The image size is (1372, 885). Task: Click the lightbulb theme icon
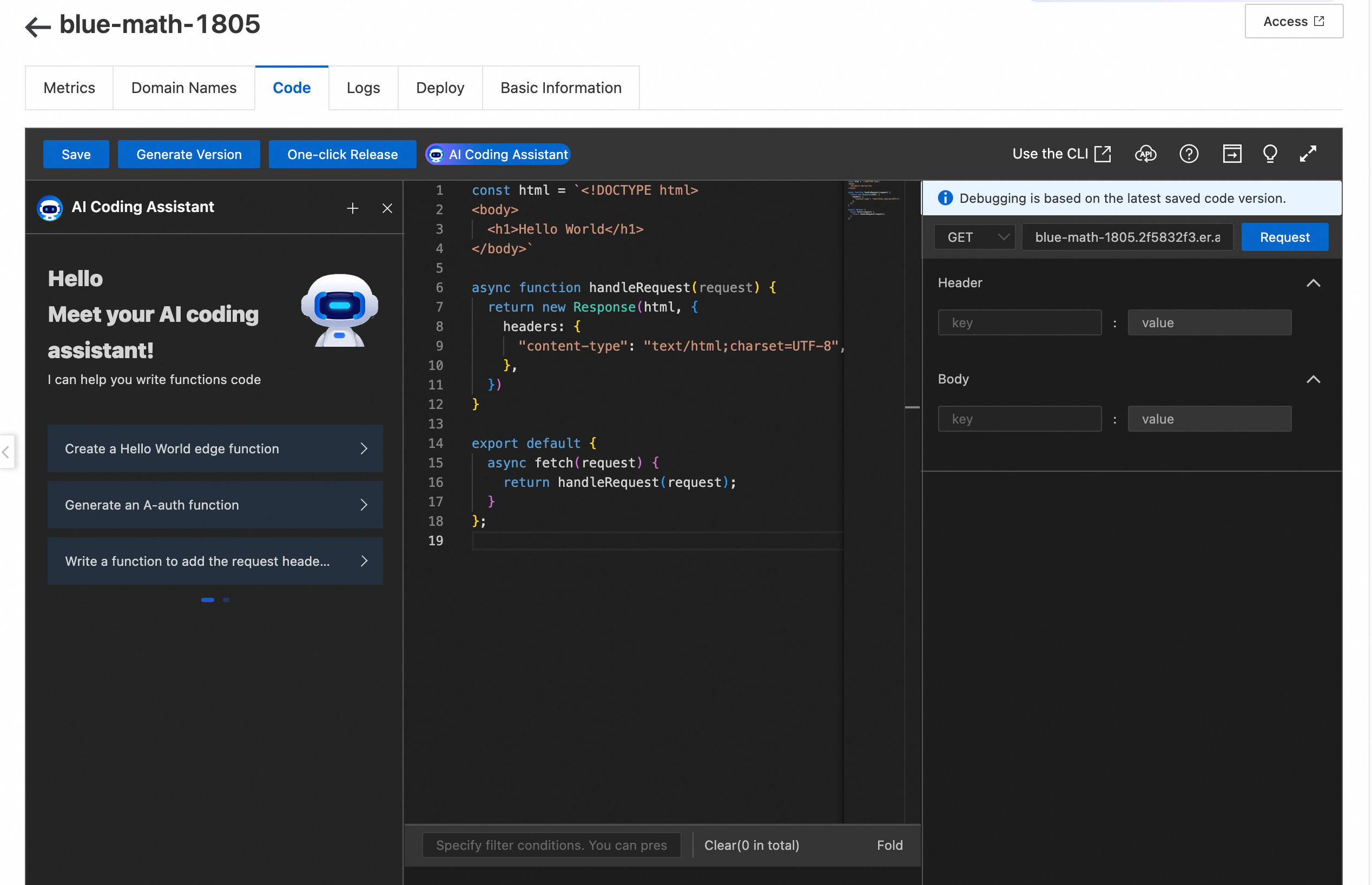pos(1270,154)
